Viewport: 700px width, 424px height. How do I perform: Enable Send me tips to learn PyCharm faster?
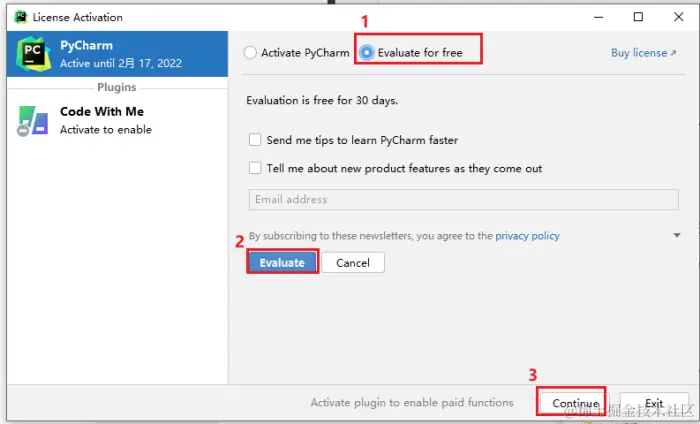(x=255, y=140)
